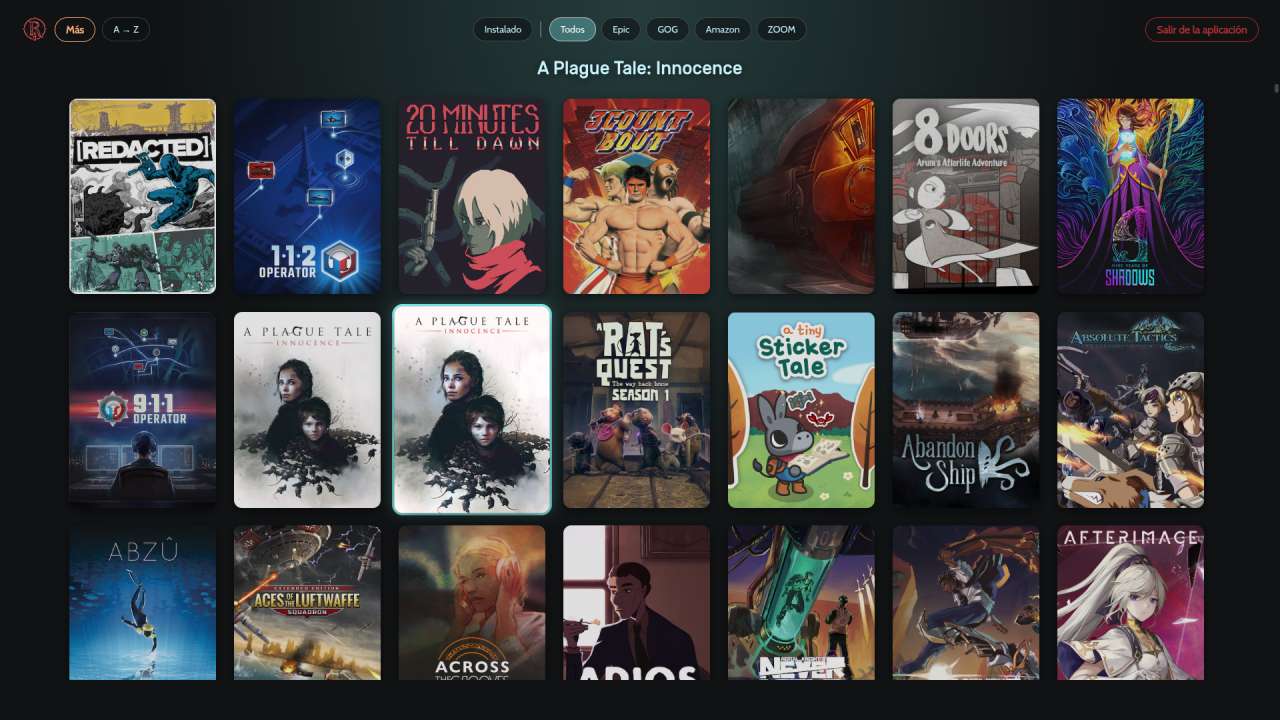Select A Tiny Sticker Tale cover
This screenshot has height=720, width=1280.
click(801, 410)
